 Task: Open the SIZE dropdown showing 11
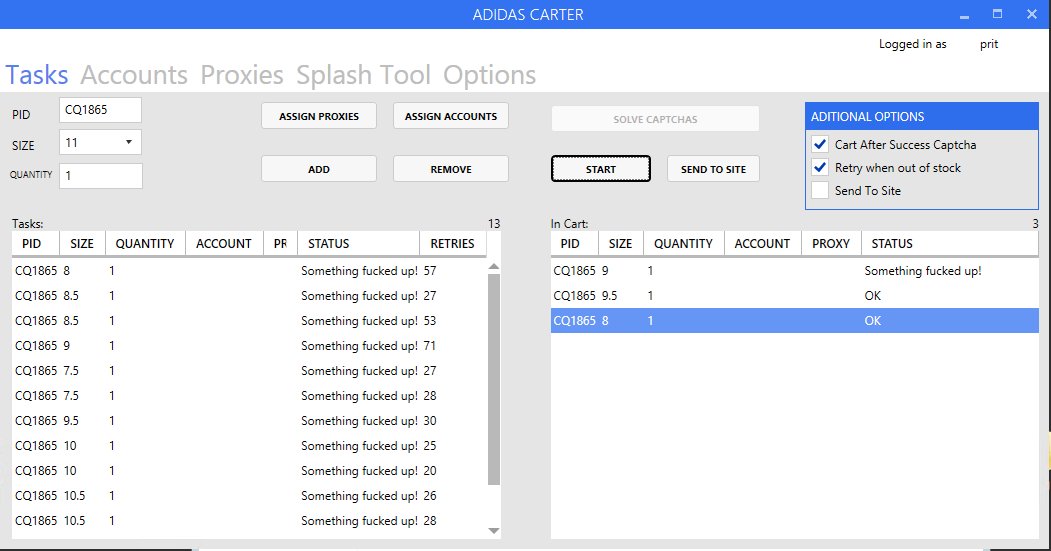pos(101,142)
